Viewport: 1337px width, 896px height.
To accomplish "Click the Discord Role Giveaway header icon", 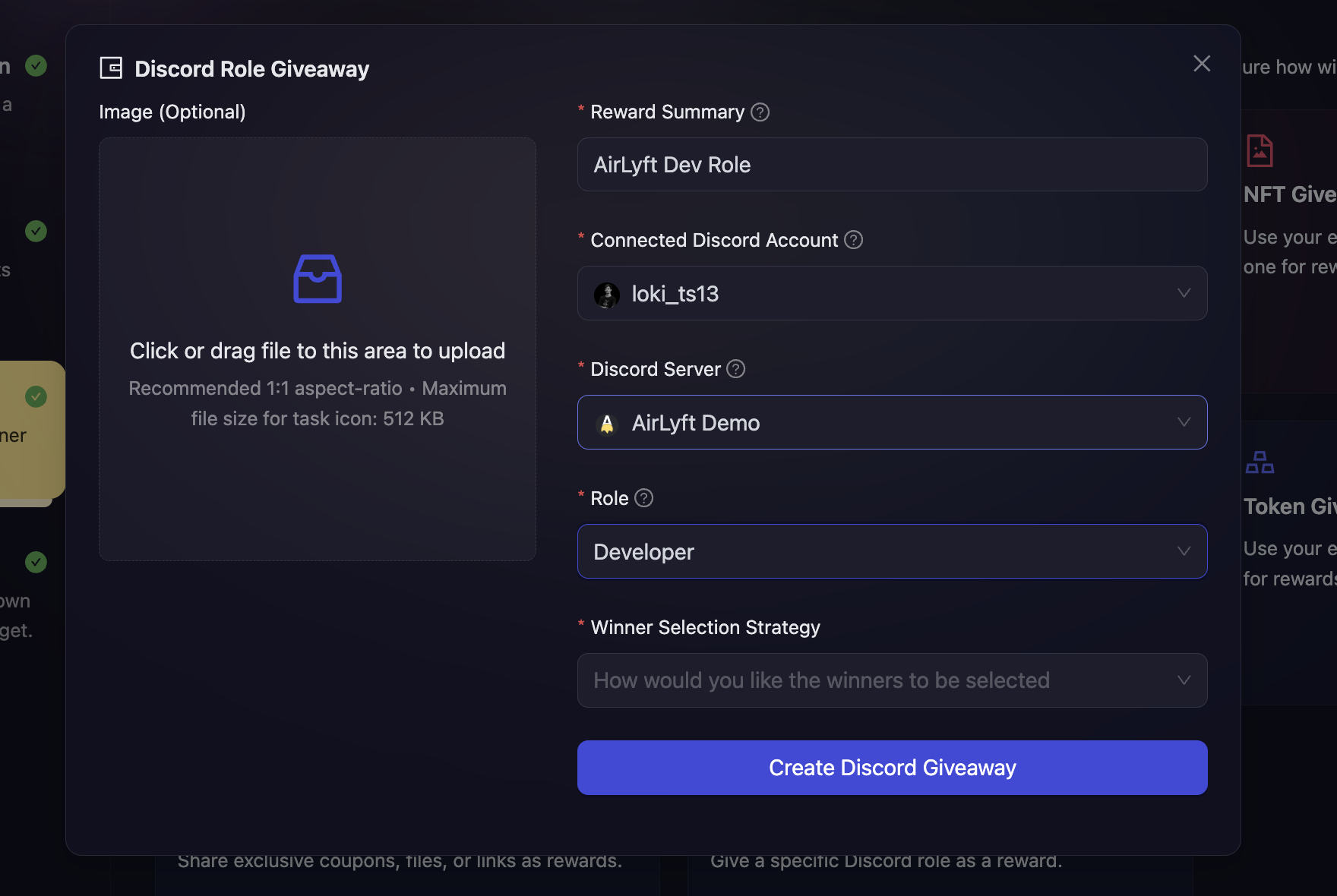I will click(111, 68).
